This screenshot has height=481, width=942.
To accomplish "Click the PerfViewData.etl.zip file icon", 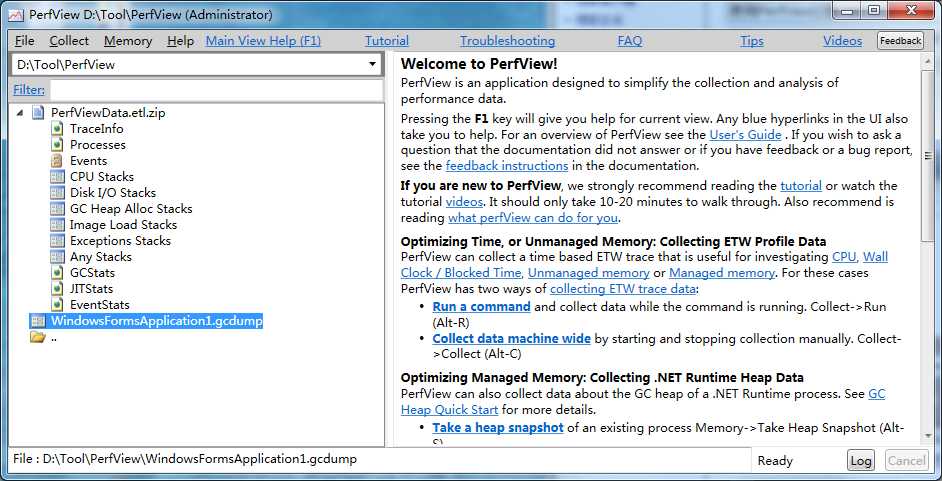I will point(38,113).
